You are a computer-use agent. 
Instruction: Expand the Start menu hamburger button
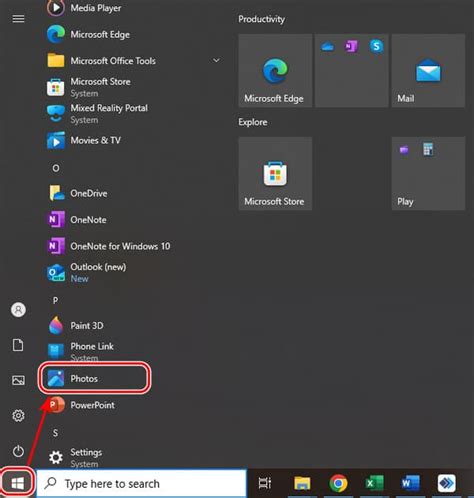(18, 19)
